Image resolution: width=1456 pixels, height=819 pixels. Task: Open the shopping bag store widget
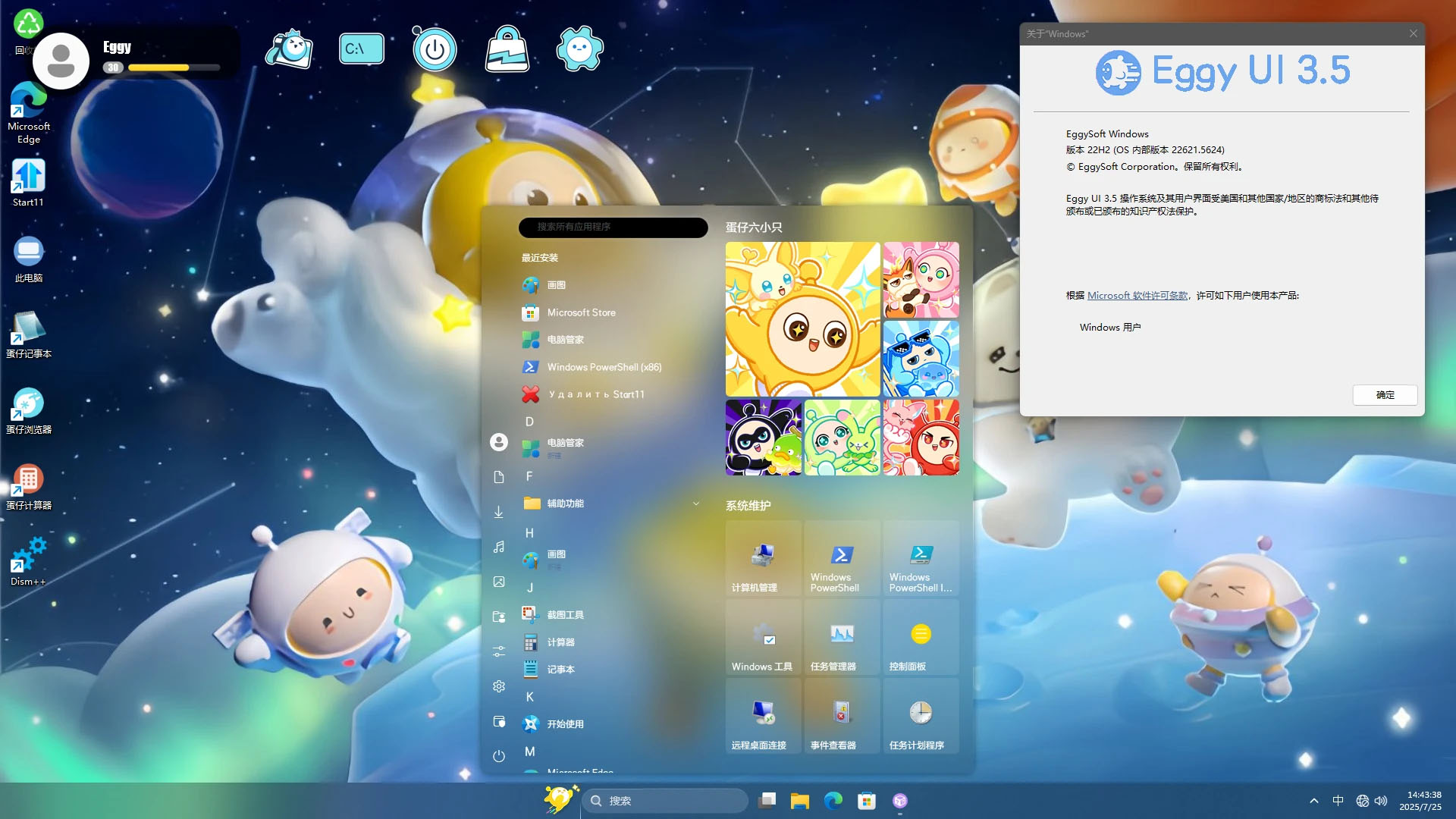pos(507,49)
